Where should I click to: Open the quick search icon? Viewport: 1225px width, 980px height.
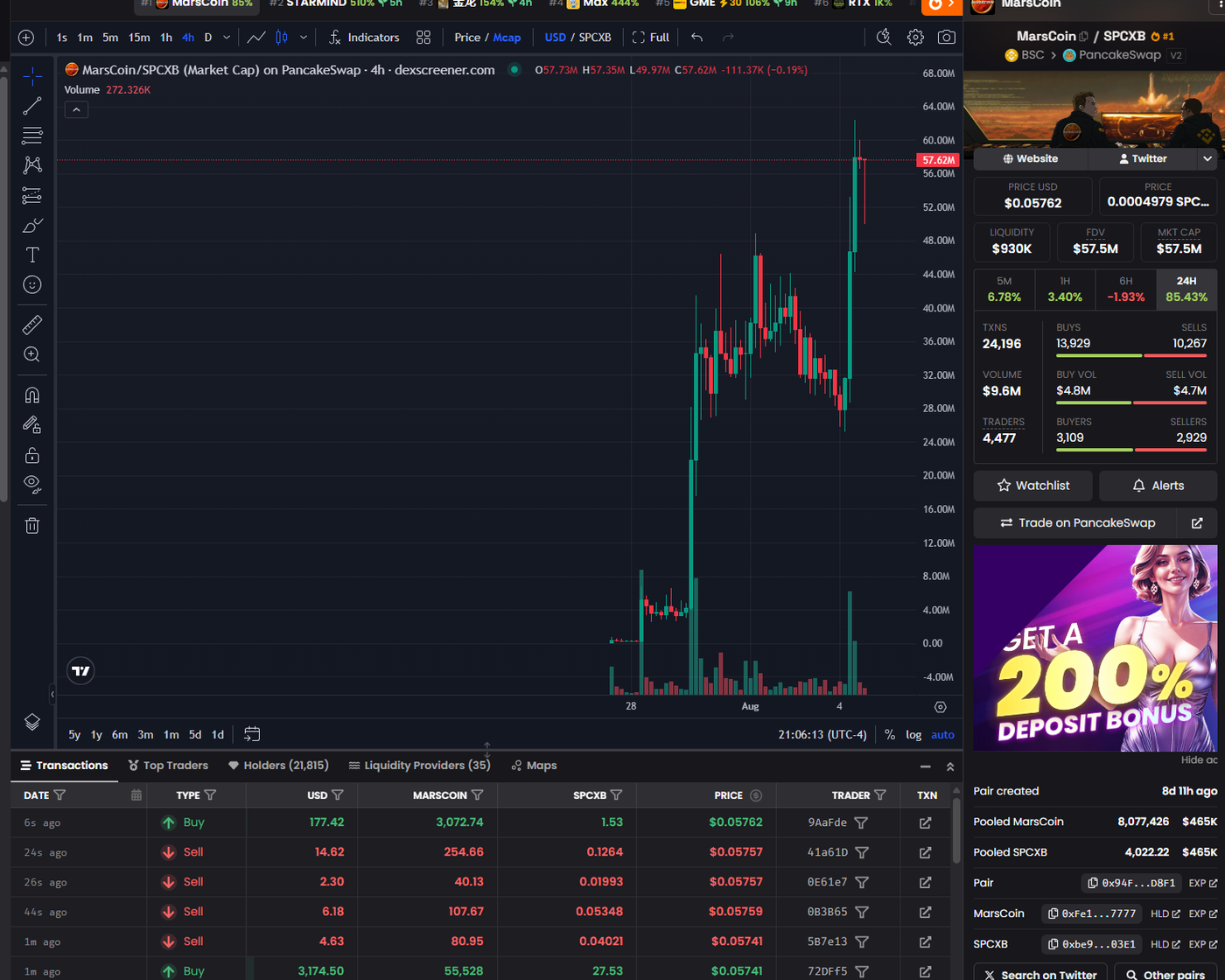click(x=884, y=37)
